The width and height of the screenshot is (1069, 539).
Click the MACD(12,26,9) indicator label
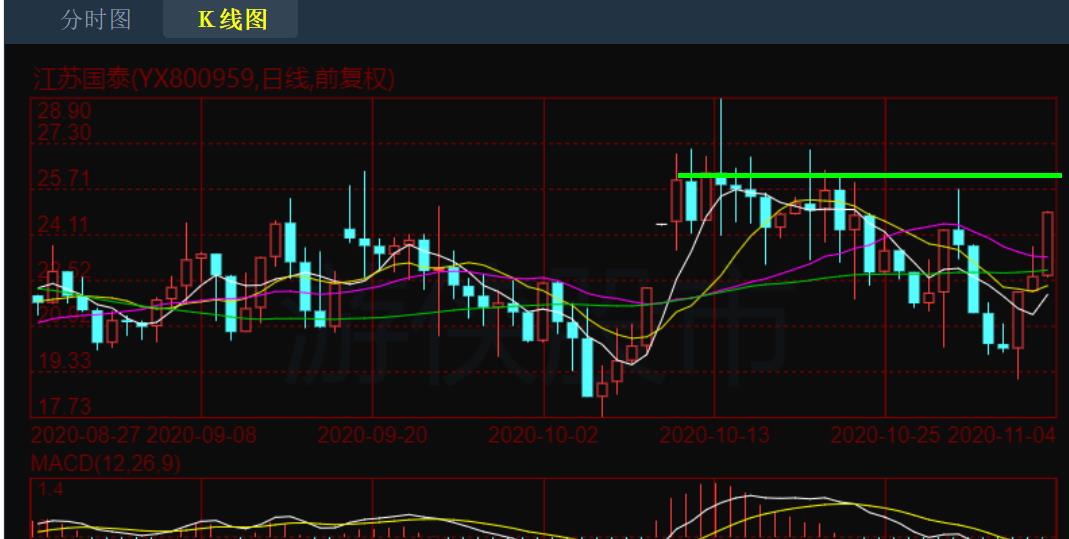[106, 464]
